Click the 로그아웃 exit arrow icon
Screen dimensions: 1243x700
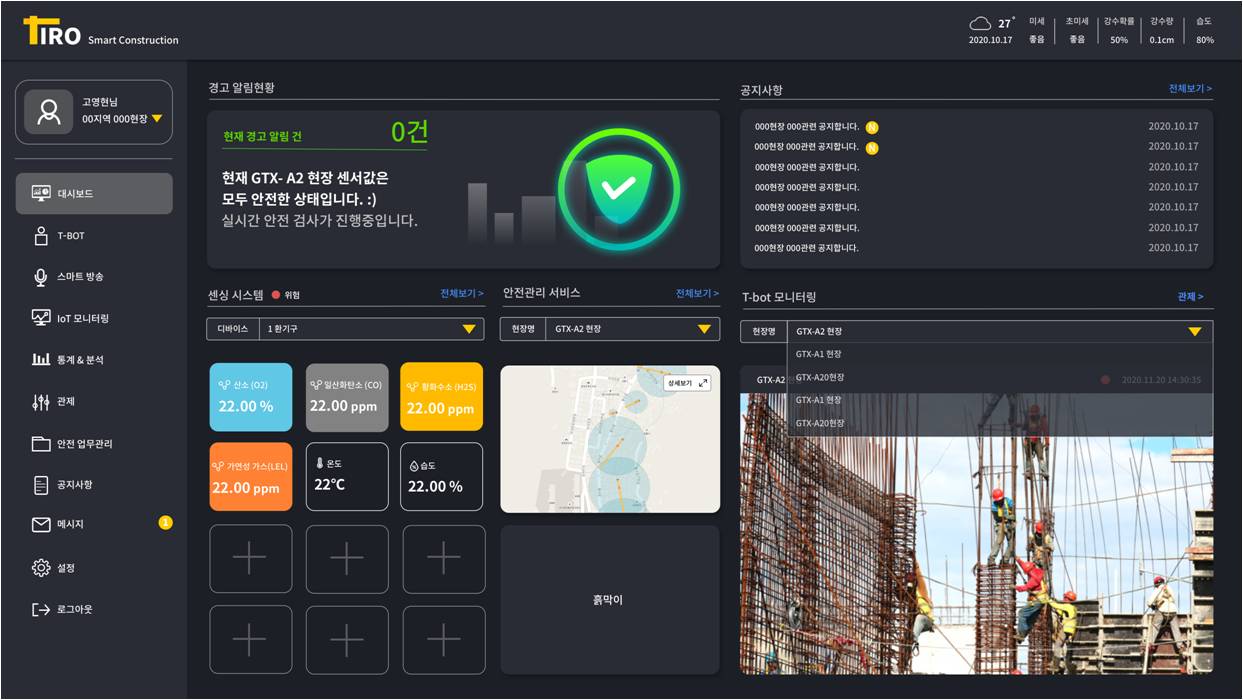tap(41, 609)
